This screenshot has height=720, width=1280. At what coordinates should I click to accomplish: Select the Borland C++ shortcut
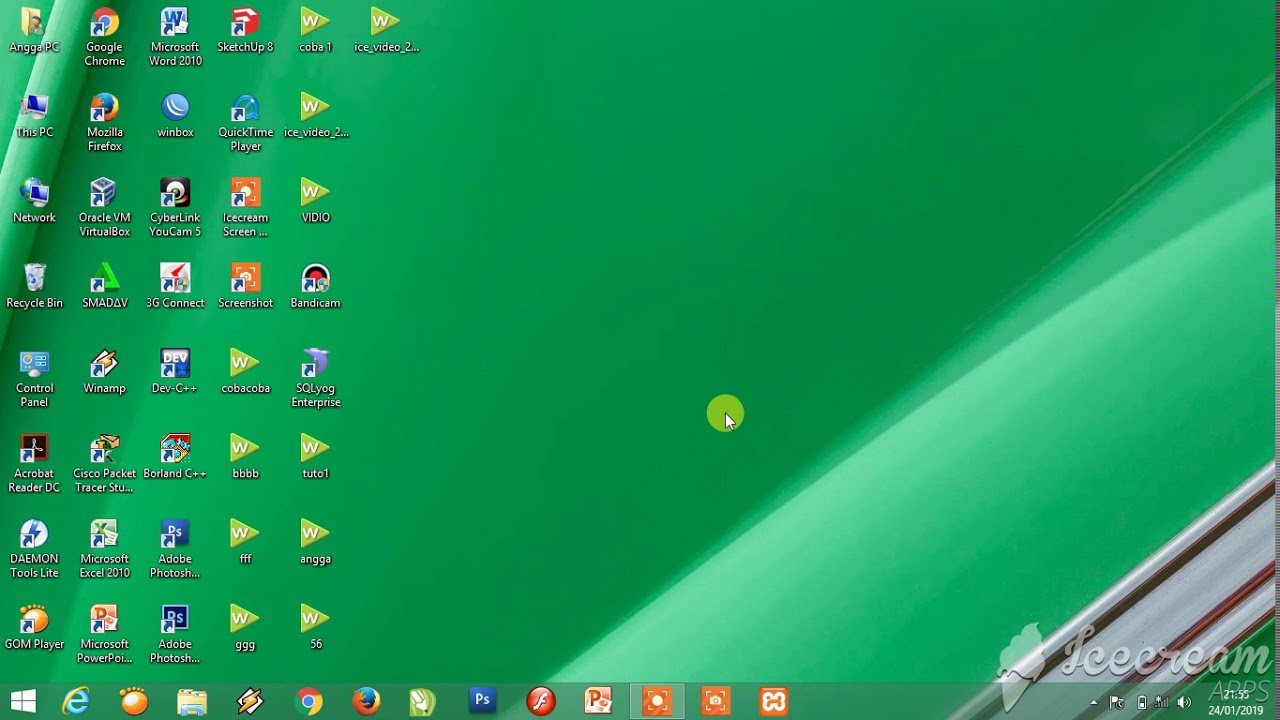[x=175, y=457]
